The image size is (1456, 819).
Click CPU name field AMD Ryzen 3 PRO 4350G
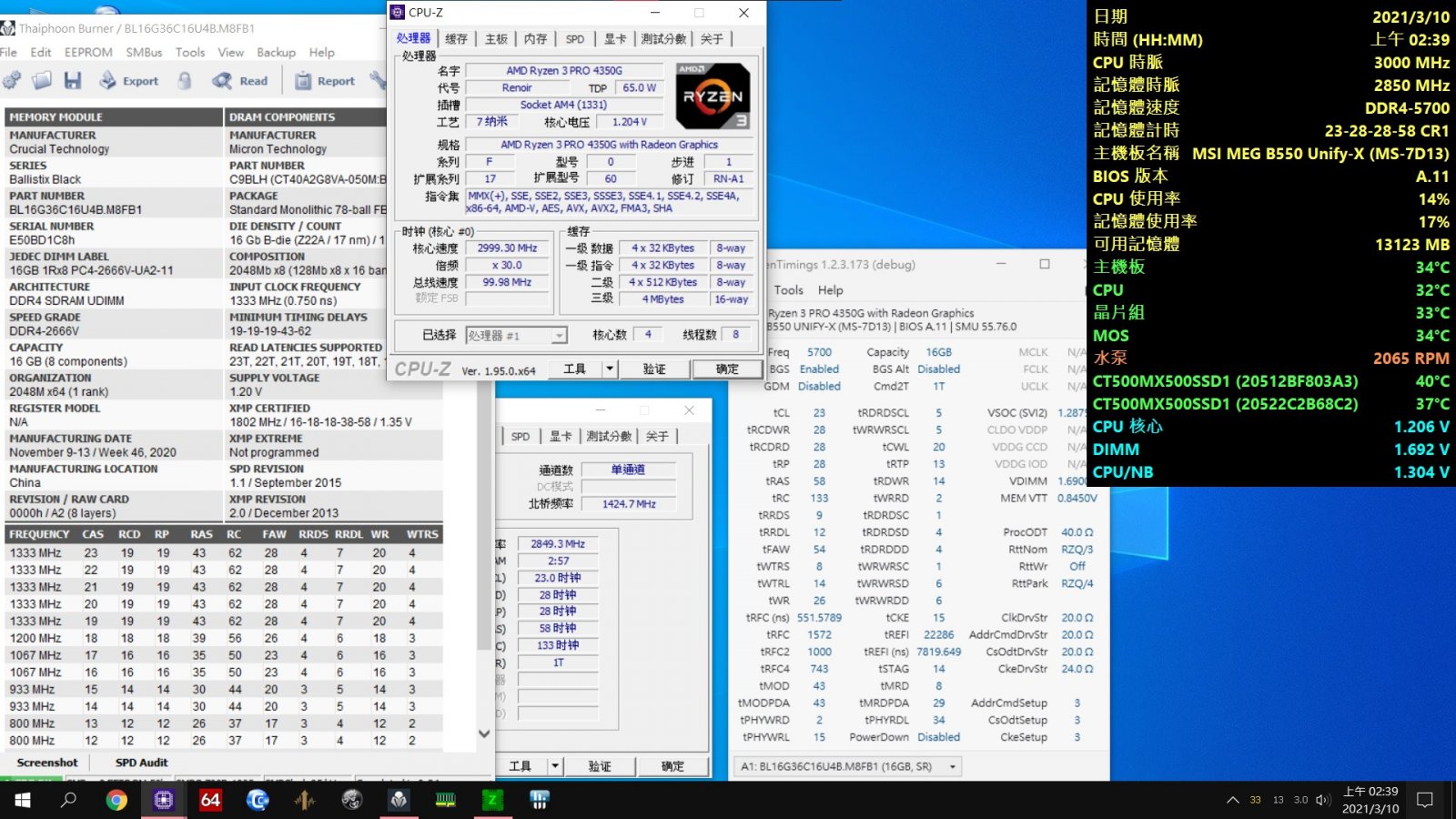(564, 70)
